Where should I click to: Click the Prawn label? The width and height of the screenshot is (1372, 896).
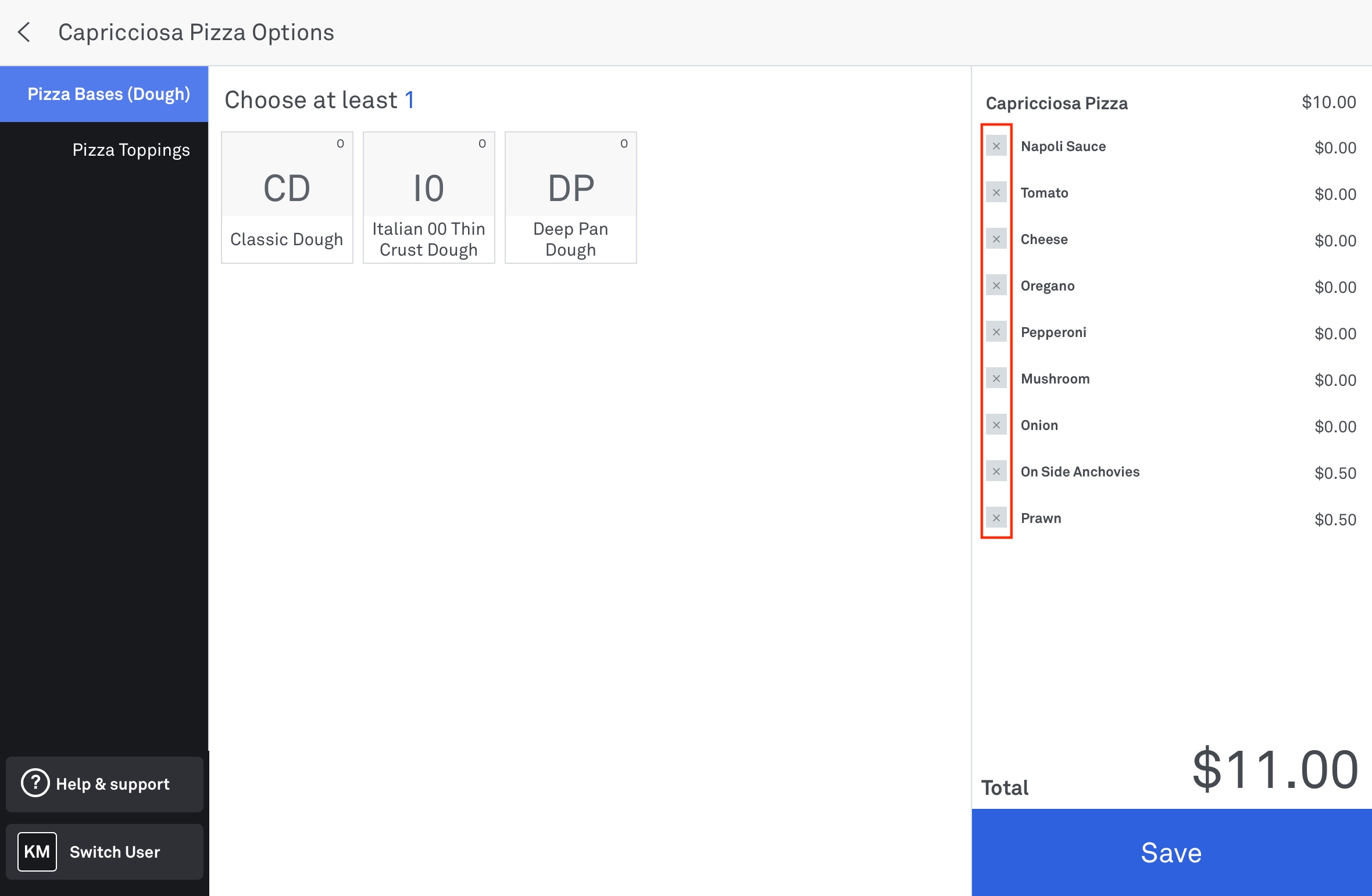1041,518
